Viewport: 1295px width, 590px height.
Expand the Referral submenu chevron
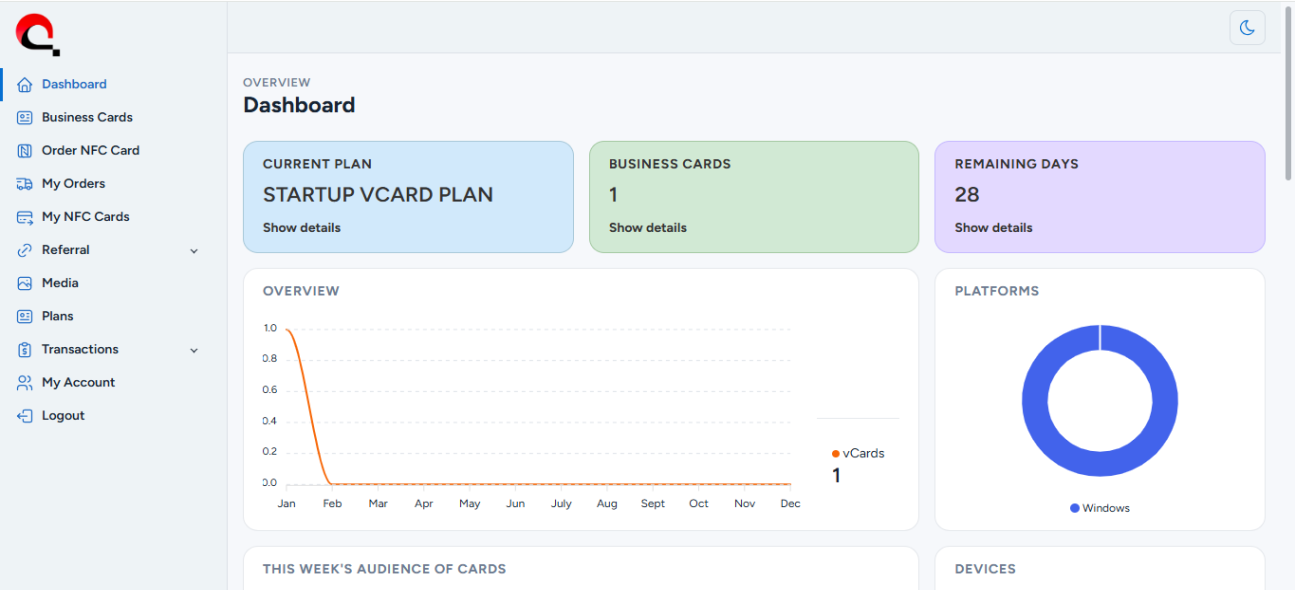tap(194, 251)
